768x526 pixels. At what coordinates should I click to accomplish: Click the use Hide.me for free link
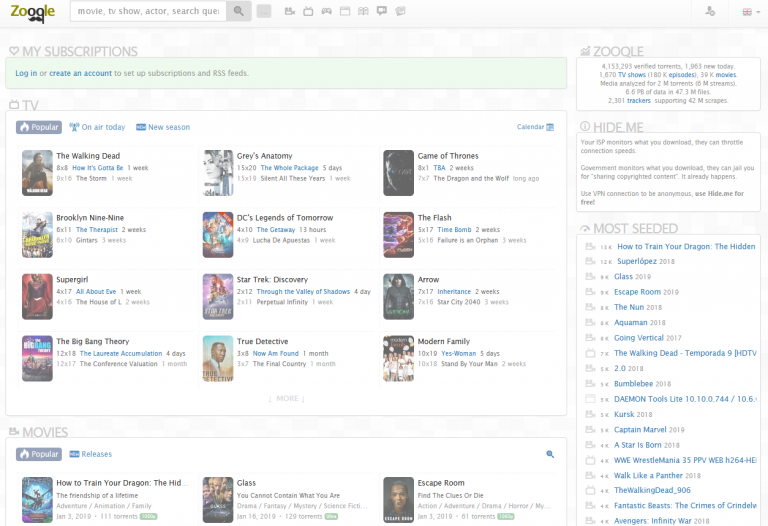[x=662, y=198]
